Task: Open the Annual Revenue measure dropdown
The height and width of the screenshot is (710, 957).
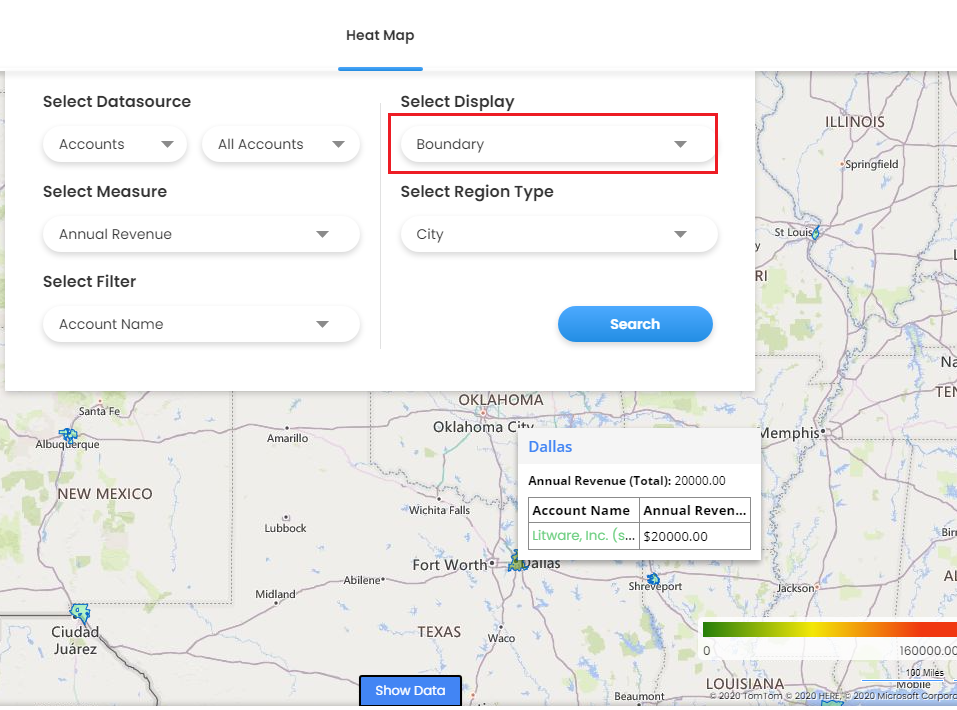Action: [201, 234]
